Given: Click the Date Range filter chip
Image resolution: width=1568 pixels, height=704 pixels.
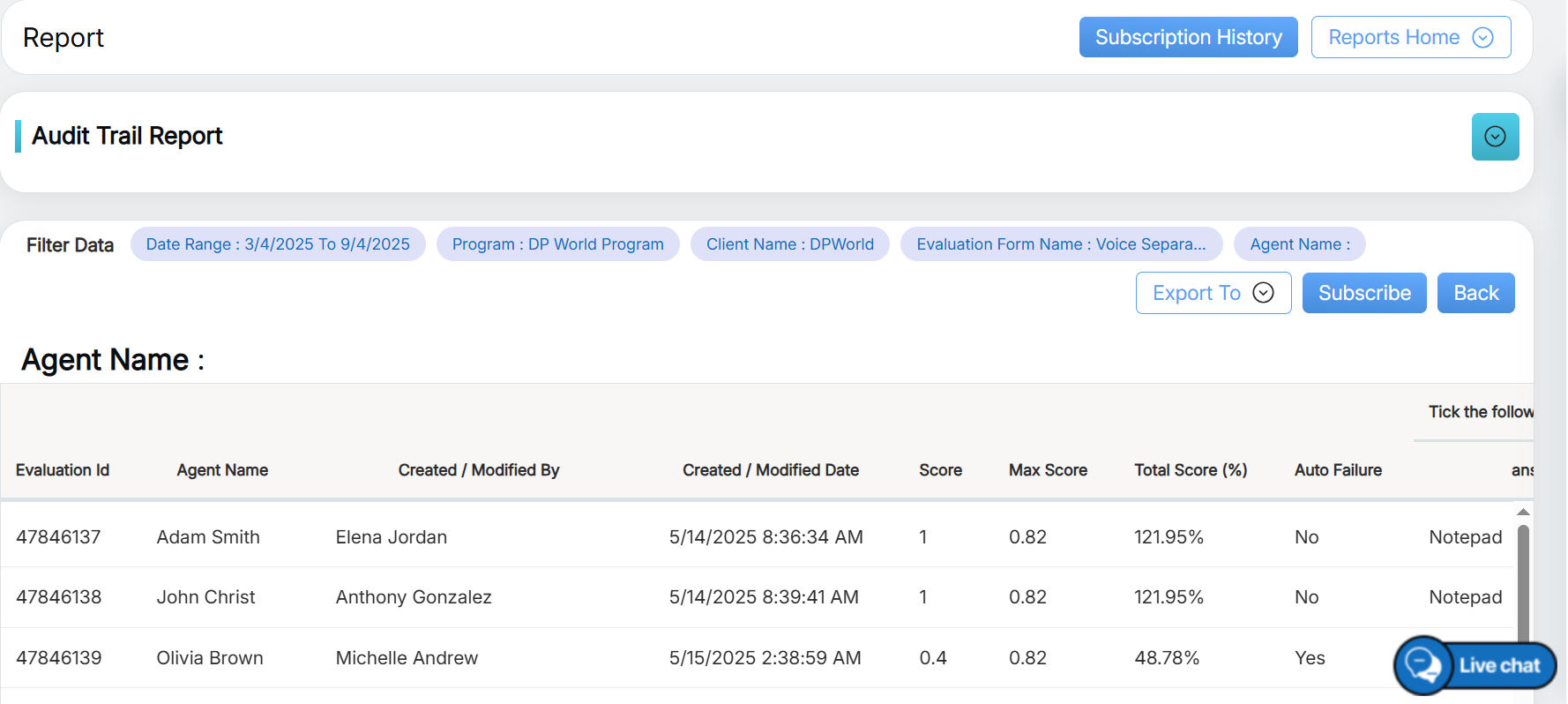Looking at the screenshot, I should [278, 244].
